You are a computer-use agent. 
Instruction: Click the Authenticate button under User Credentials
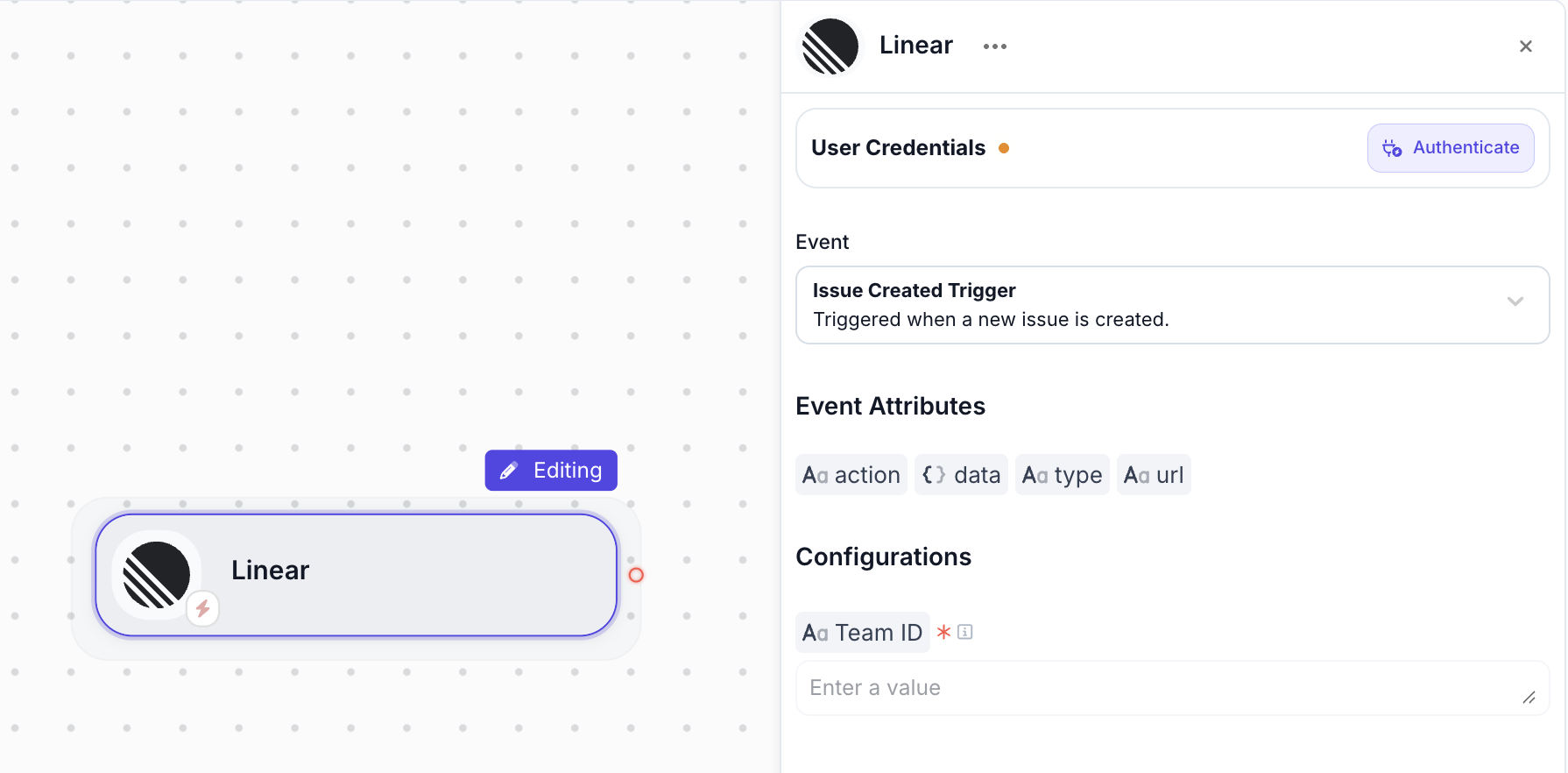[1451, 148]
